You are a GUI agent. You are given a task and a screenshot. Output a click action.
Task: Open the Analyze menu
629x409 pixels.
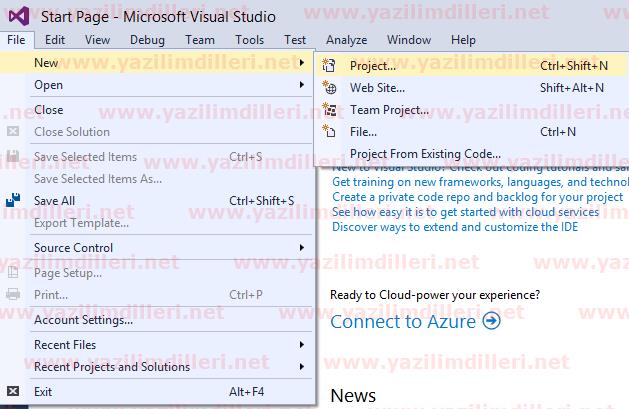click(x=346, y=40)
